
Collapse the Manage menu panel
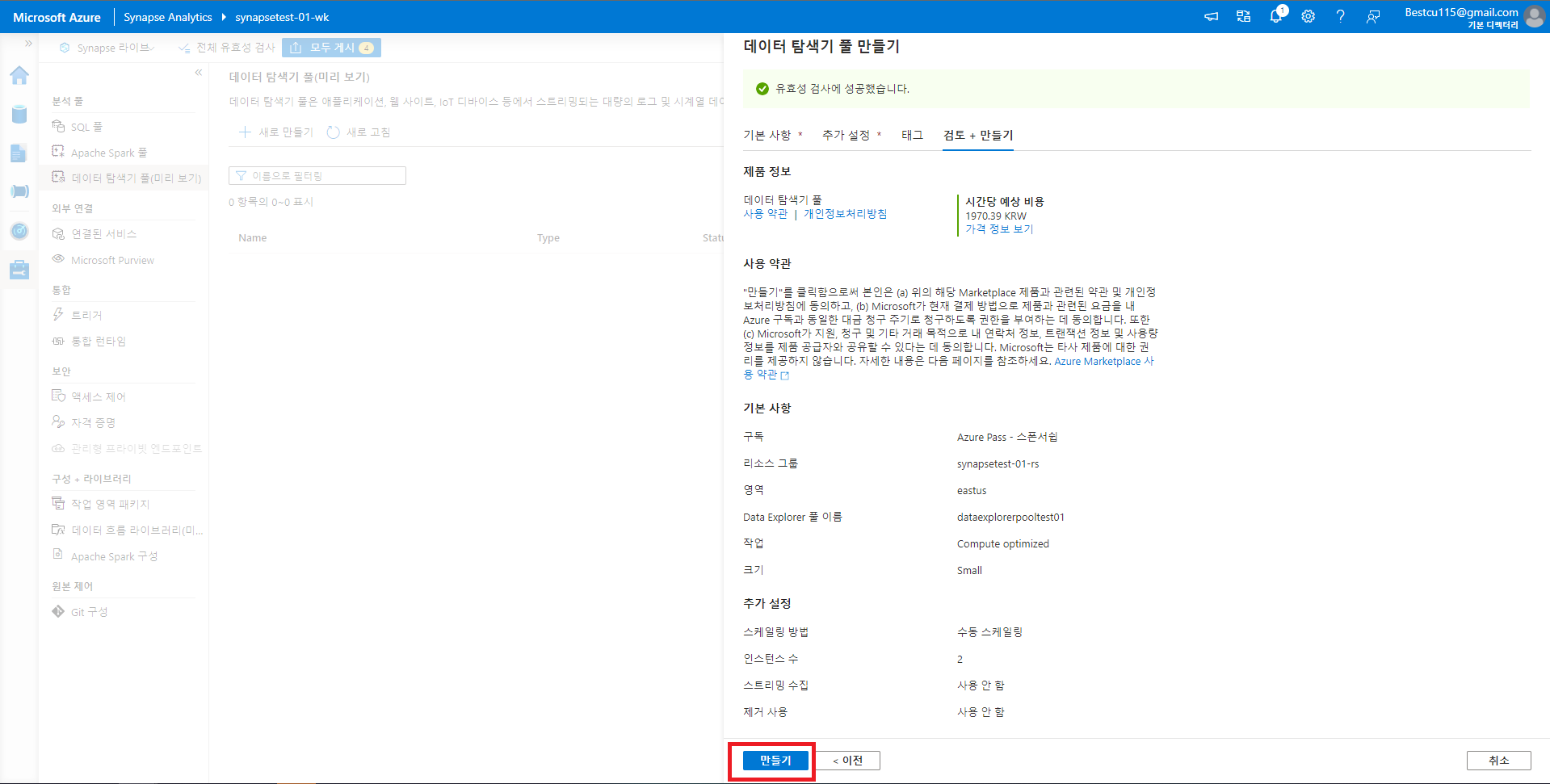[198, 73]
